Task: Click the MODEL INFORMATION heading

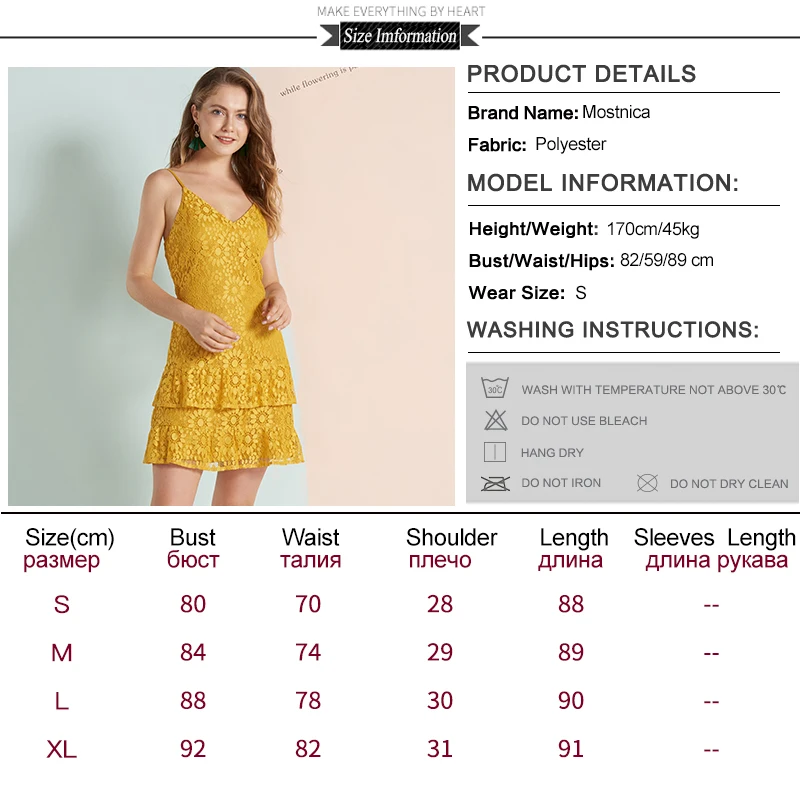Action: (x=603, y=183)
